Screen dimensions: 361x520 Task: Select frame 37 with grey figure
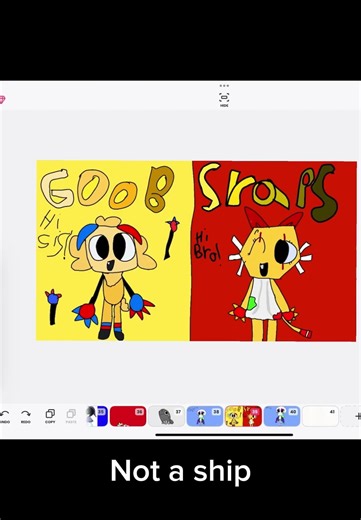tap(166, 416)
